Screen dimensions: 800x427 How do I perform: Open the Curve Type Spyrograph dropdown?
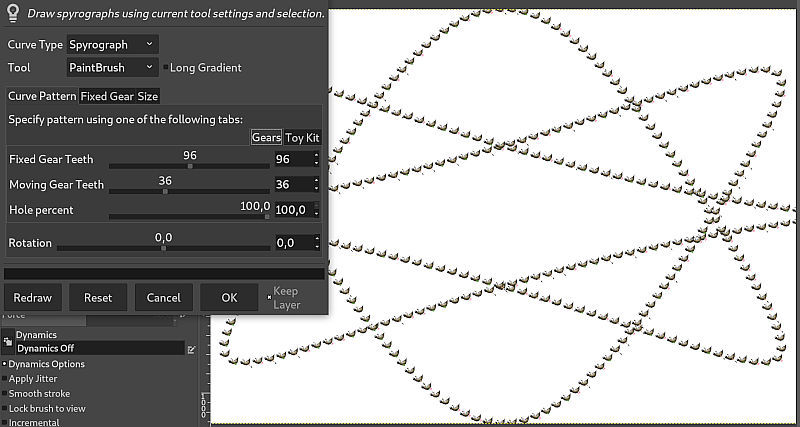(x=112, y=44)
